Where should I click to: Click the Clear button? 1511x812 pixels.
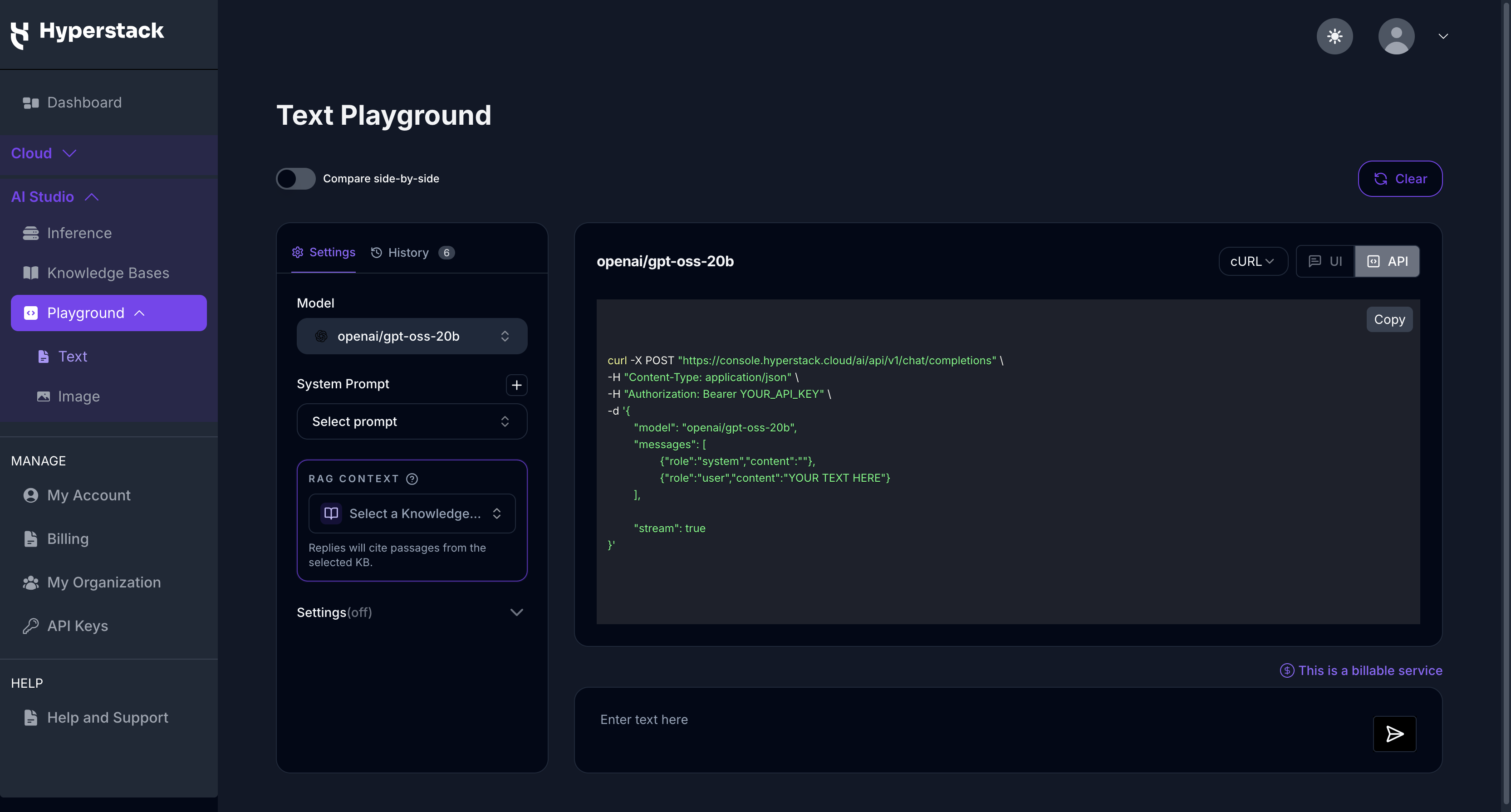pos(1400,179)
